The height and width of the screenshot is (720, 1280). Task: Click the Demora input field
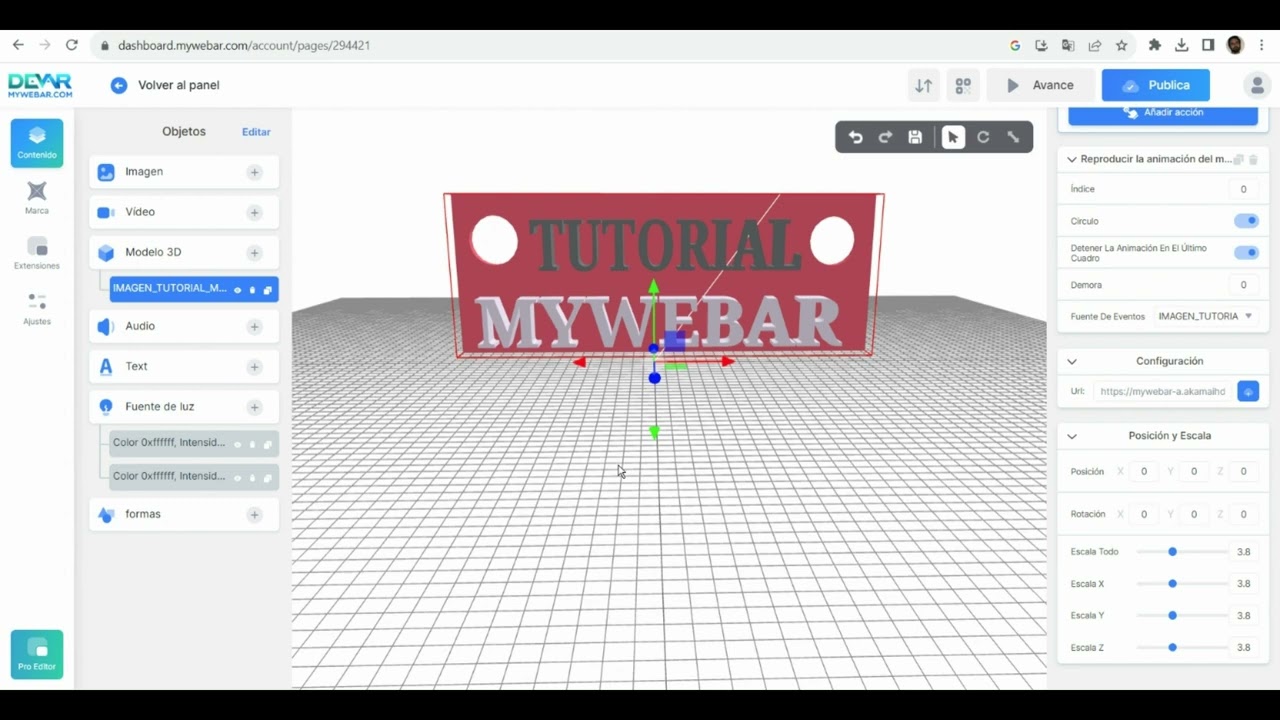(x=1243, y=285)
